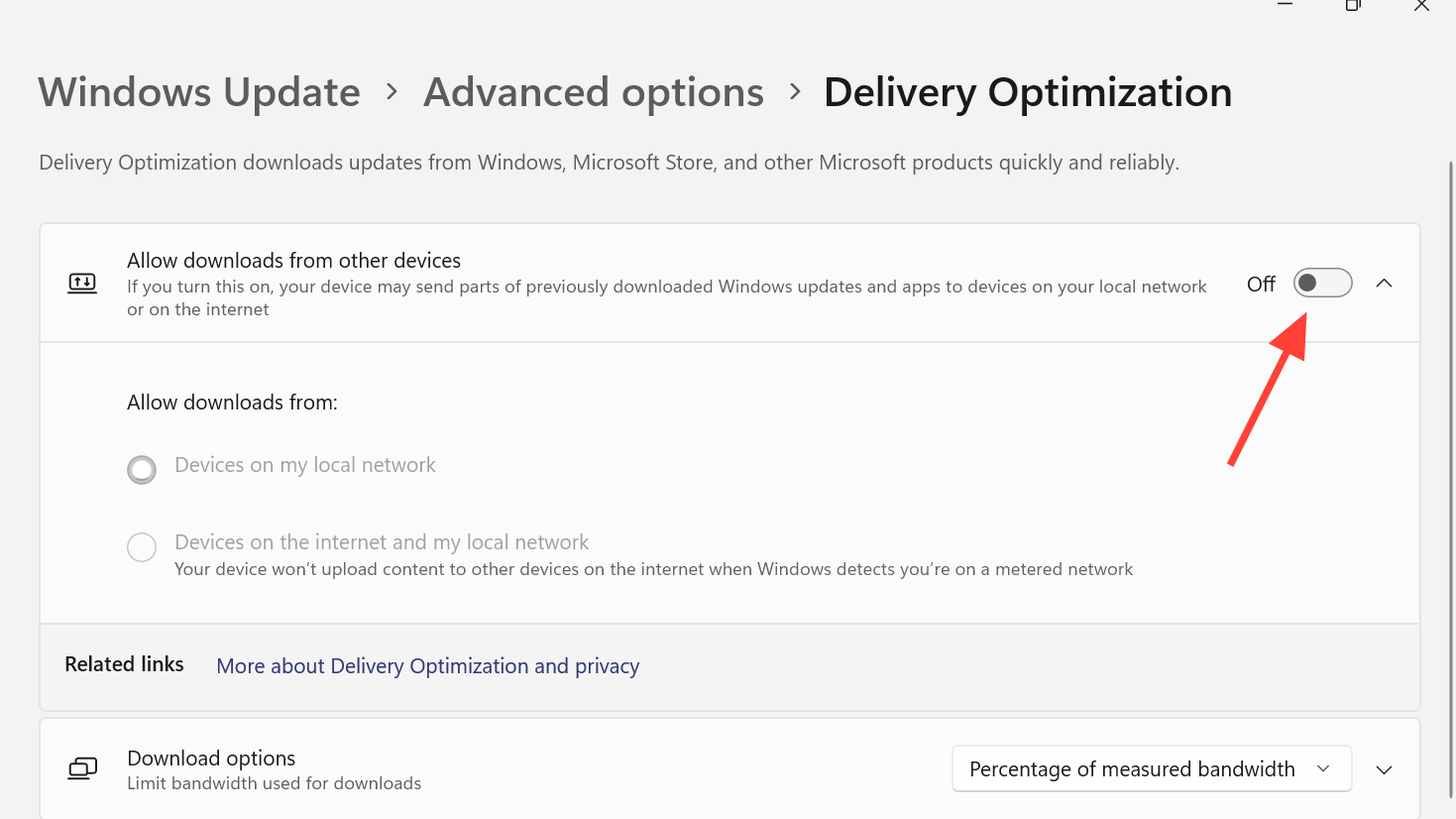Click the Download options monitors icon
1456x819 pixels.
click(82, 769)
